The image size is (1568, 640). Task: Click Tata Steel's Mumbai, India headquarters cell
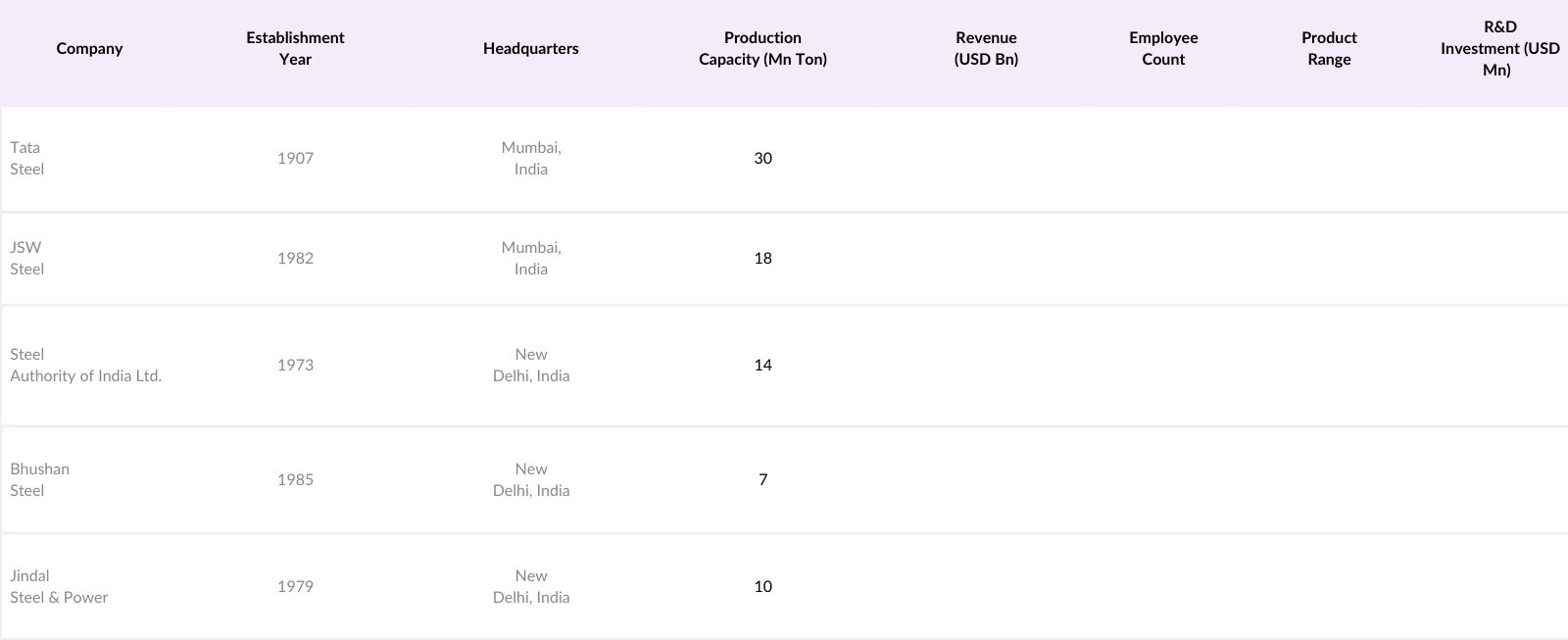tap(531, 159)
